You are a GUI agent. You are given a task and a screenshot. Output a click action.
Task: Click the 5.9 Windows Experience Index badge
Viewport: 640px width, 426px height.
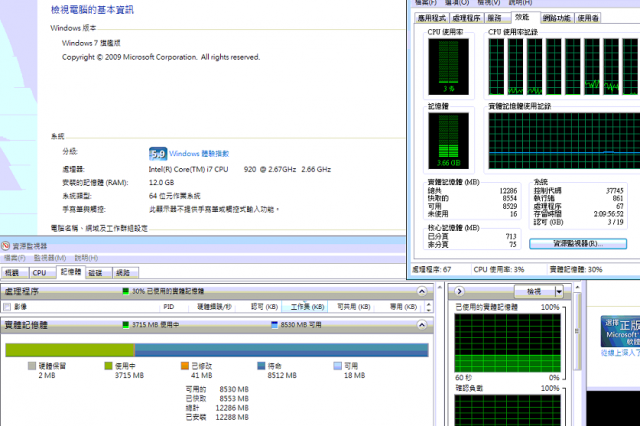point(158,154)
